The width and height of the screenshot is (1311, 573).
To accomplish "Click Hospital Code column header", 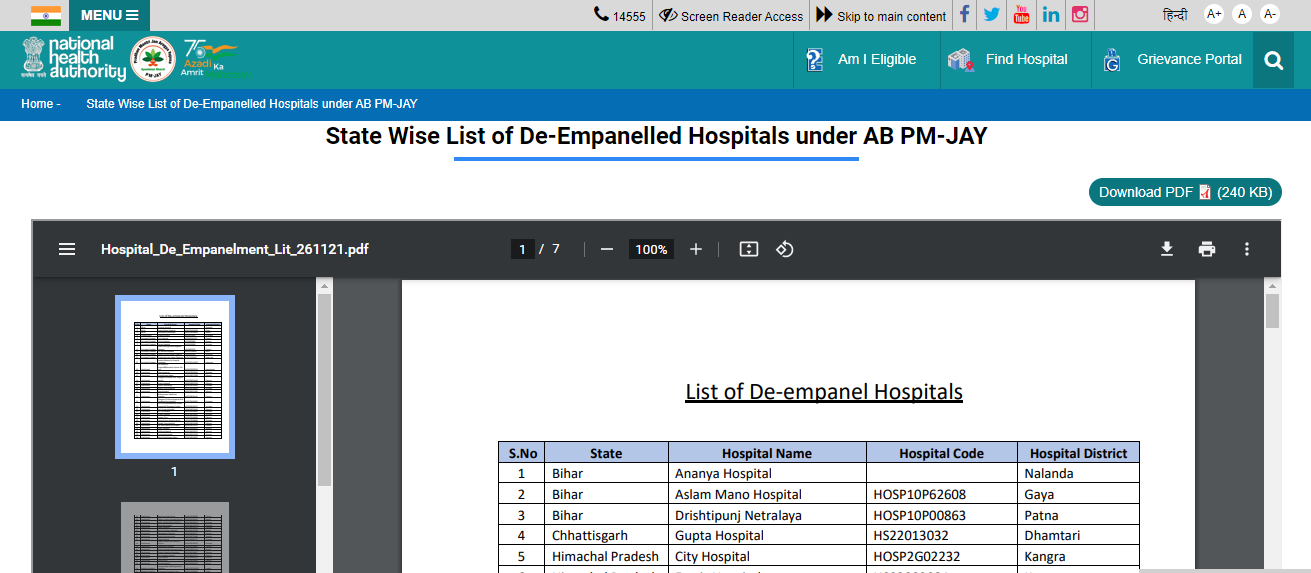I will click(941, 453).
